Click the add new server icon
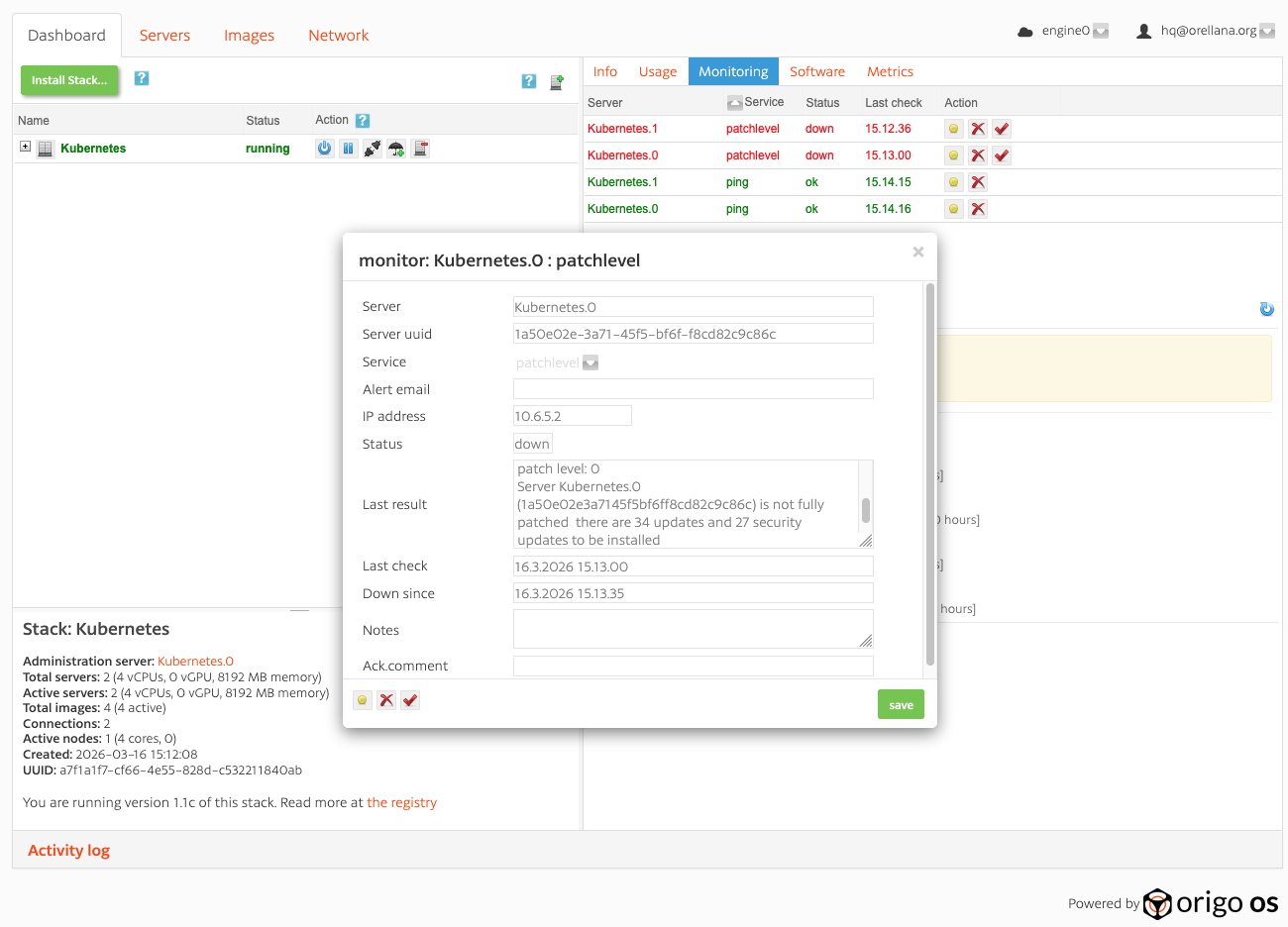 [x=557, y=81]
